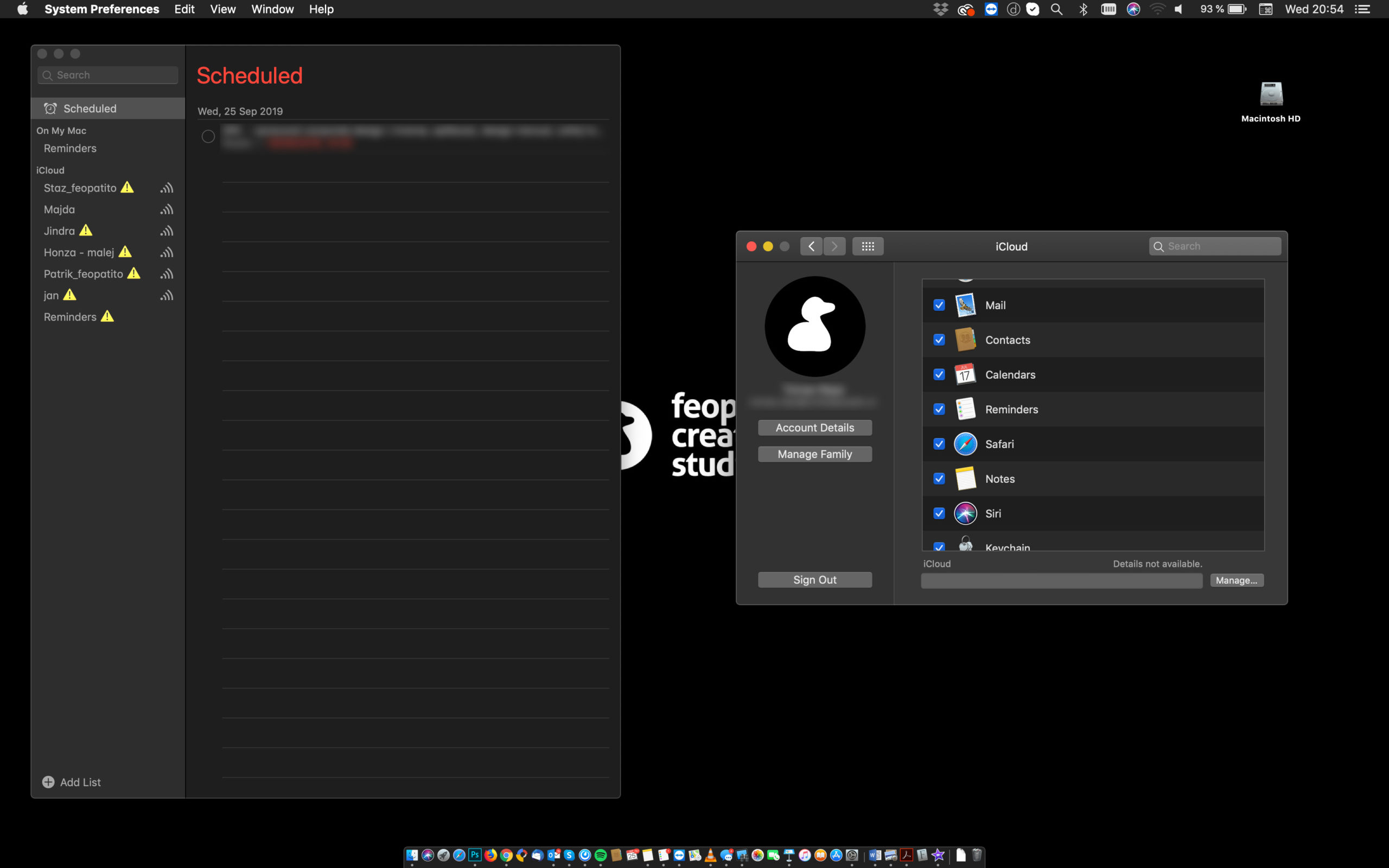
Task: Uncheck Mail in iCloud services
Action: coord(939,305)
